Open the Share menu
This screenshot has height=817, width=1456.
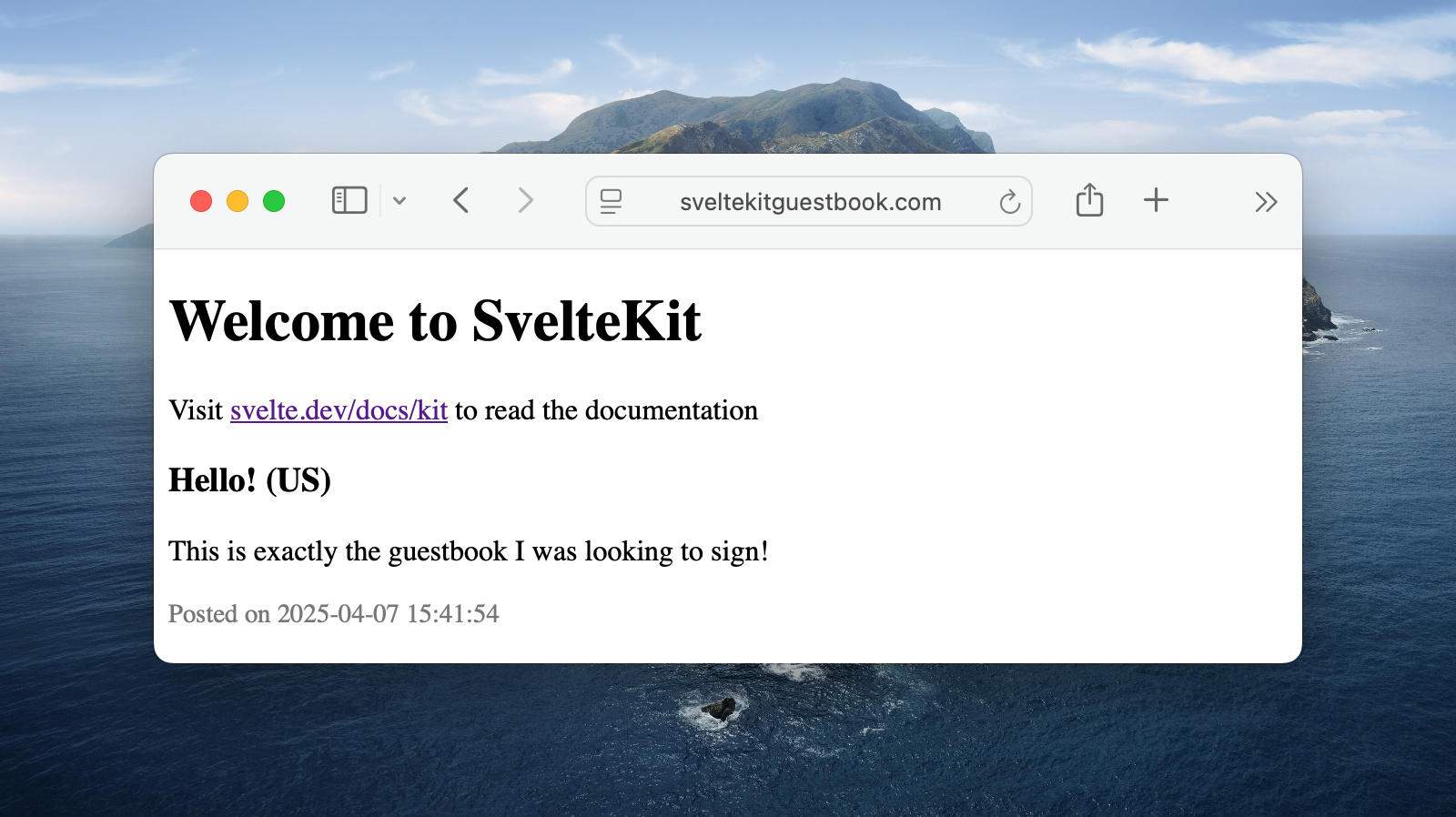pyautogui.click(x=1089, y=200)
